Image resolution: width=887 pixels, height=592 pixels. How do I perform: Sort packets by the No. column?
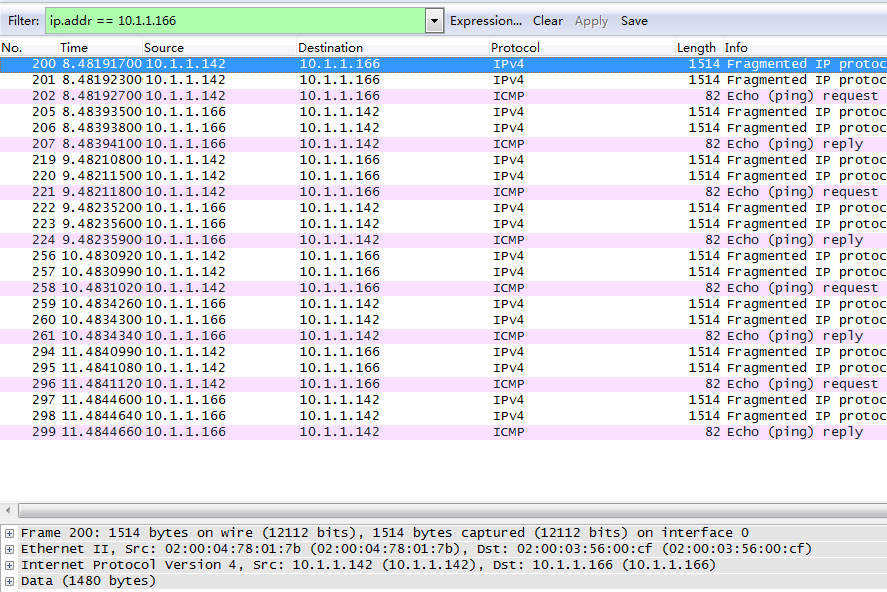29,47
